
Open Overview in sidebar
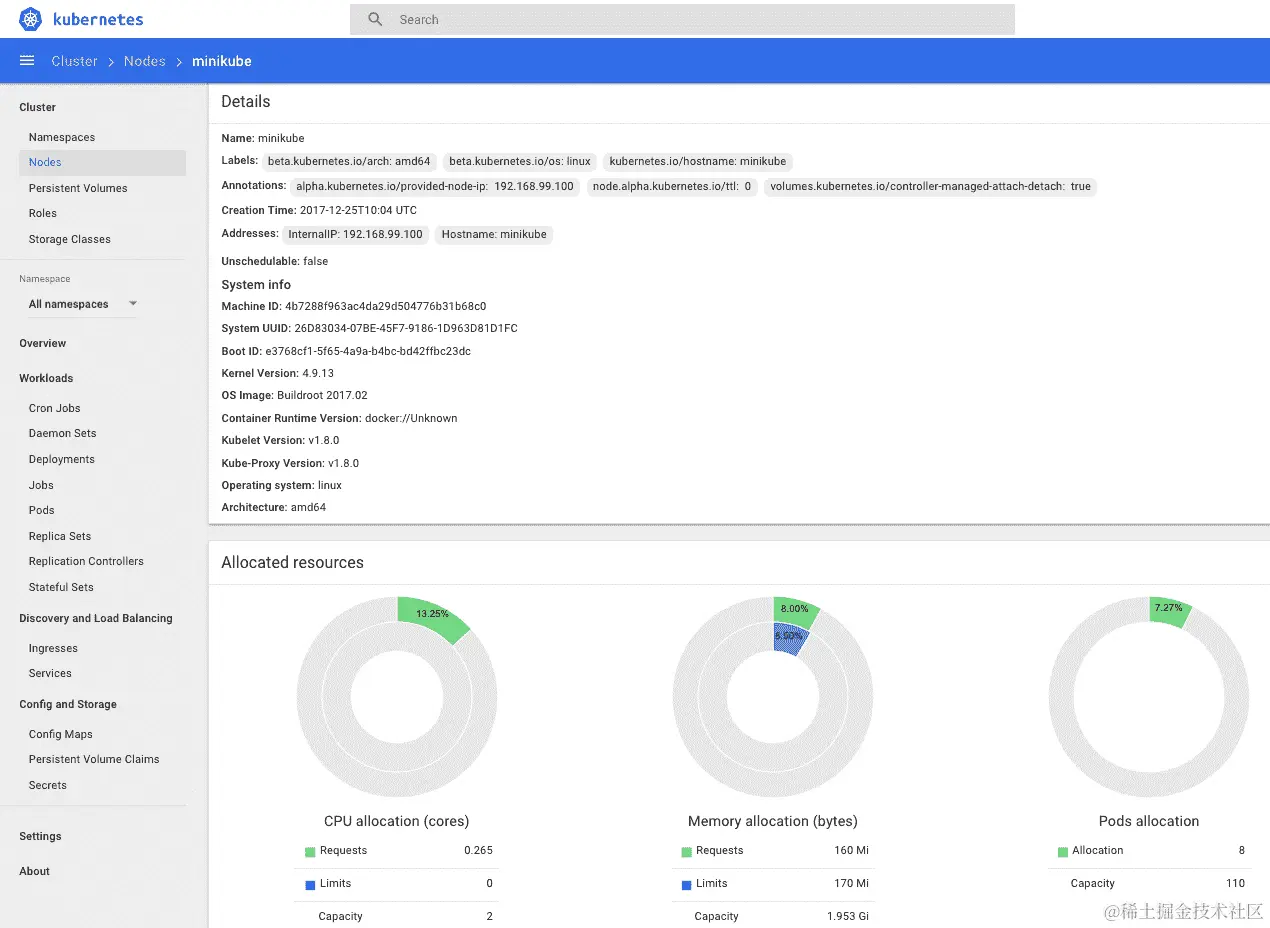(43, 343)
